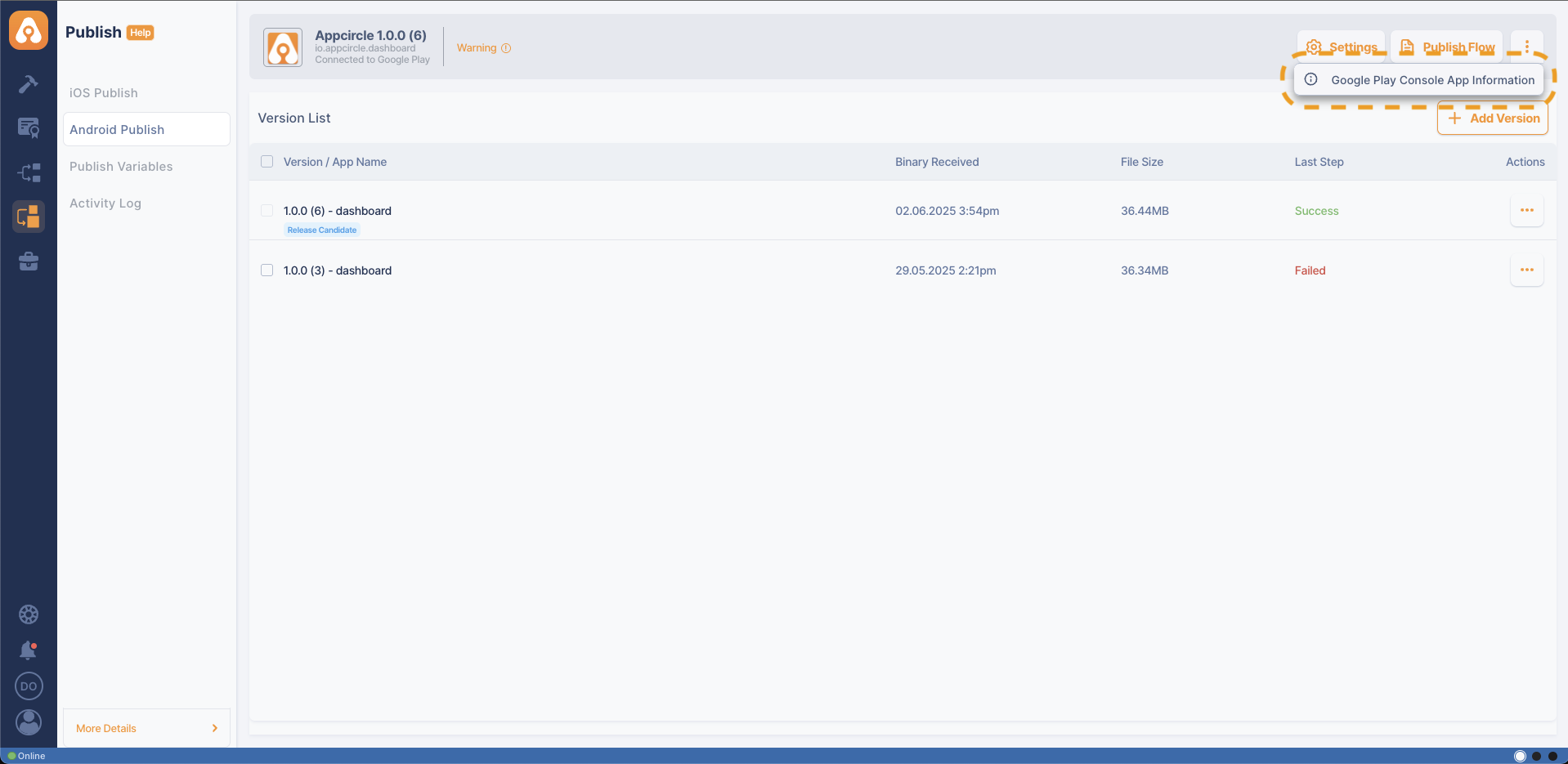The width and height of the screenshot is (1568, 764).
Task: Click the Warning info icon
Action: click(506, 48)
